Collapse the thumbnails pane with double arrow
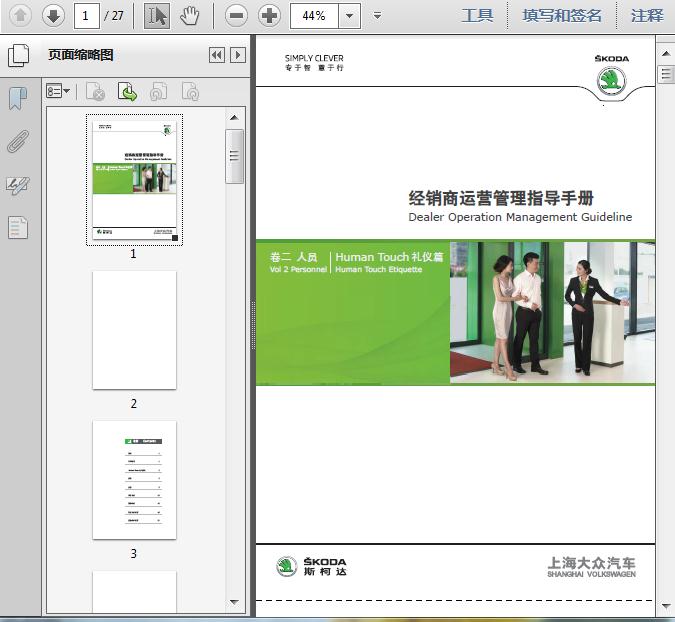The image size is (675, 622). click(x=217, y=55)
